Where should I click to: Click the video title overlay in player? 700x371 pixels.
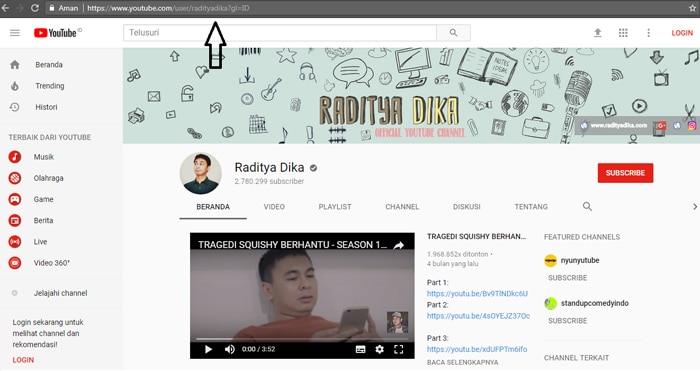point(292,245)
